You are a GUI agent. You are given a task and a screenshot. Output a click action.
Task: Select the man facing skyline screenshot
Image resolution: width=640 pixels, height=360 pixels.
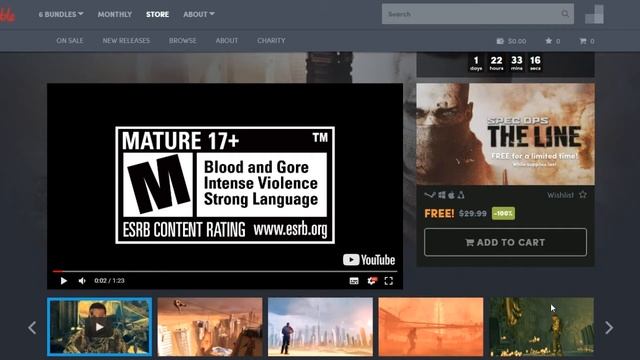[320, 327]
